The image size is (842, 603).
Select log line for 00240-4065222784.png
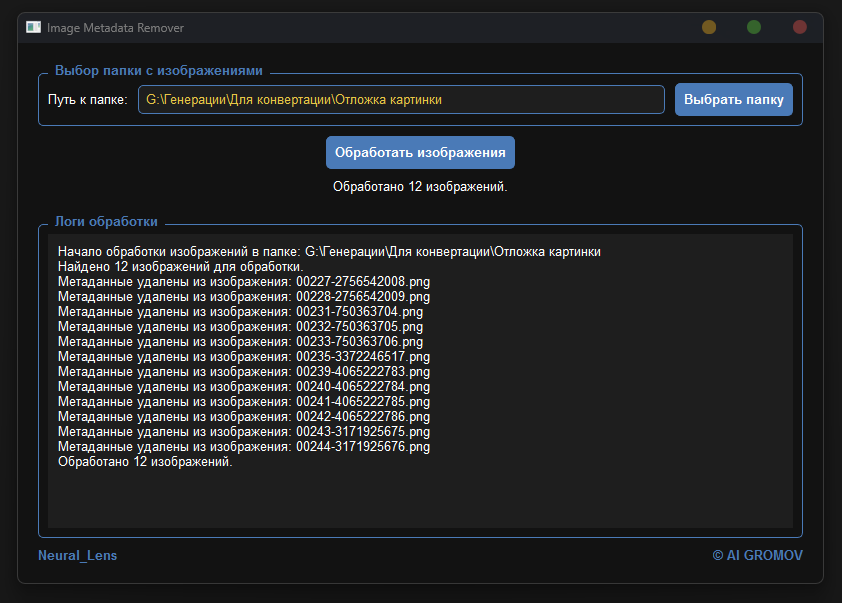pos(244,387)
